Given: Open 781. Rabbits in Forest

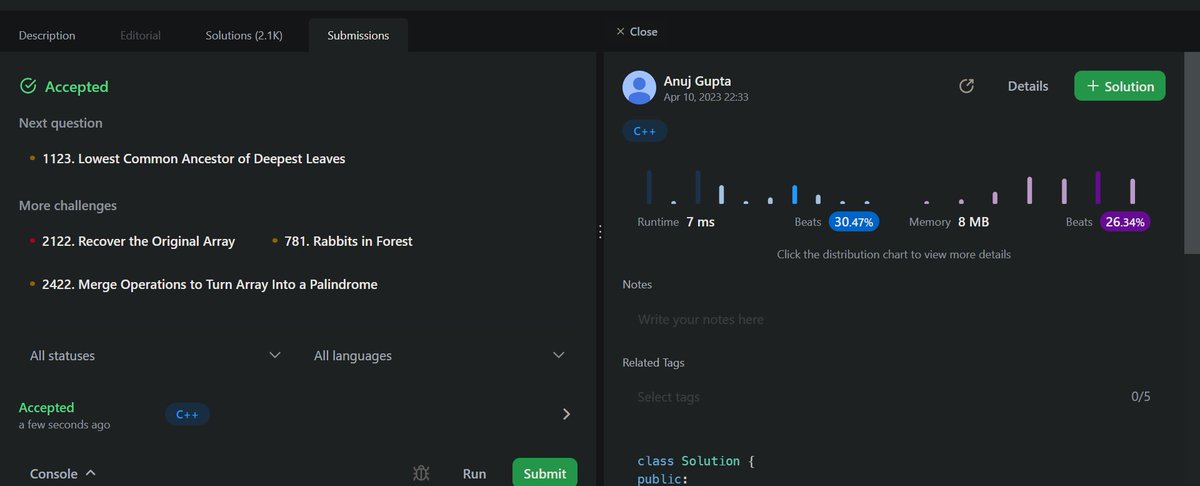Looking at the screenshot, I should 349,241.
